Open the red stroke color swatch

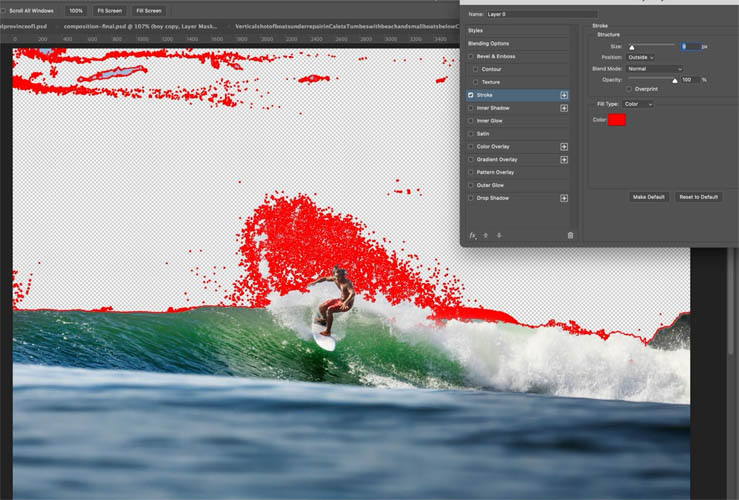coord(616,120)
